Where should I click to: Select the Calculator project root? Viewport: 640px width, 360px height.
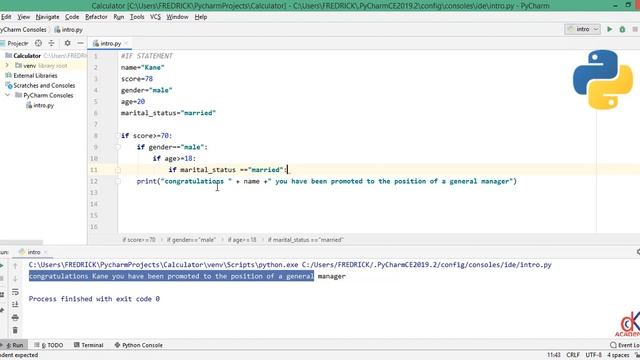27,56
